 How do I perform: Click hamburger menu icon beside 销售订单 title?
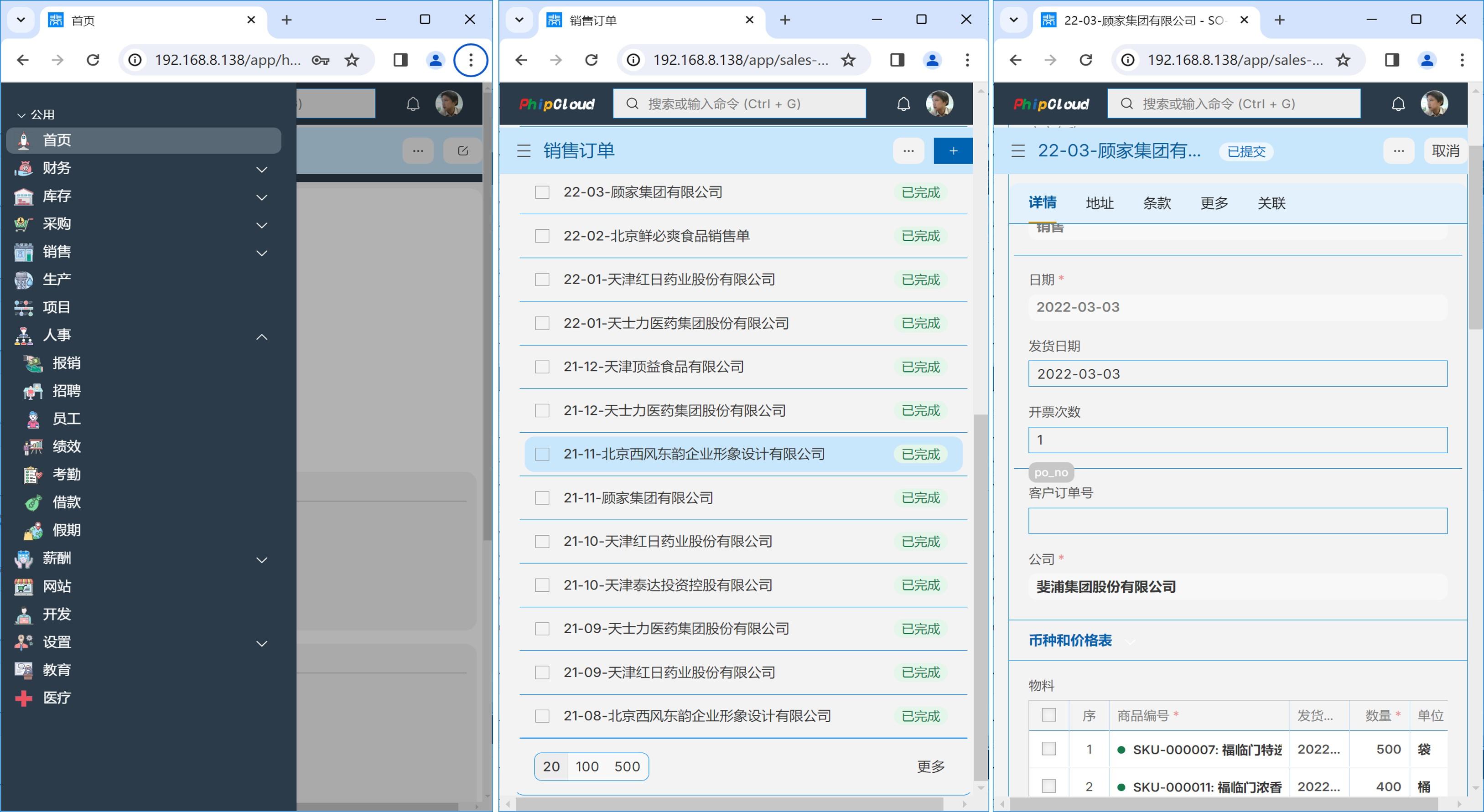(x=524, y=151)
